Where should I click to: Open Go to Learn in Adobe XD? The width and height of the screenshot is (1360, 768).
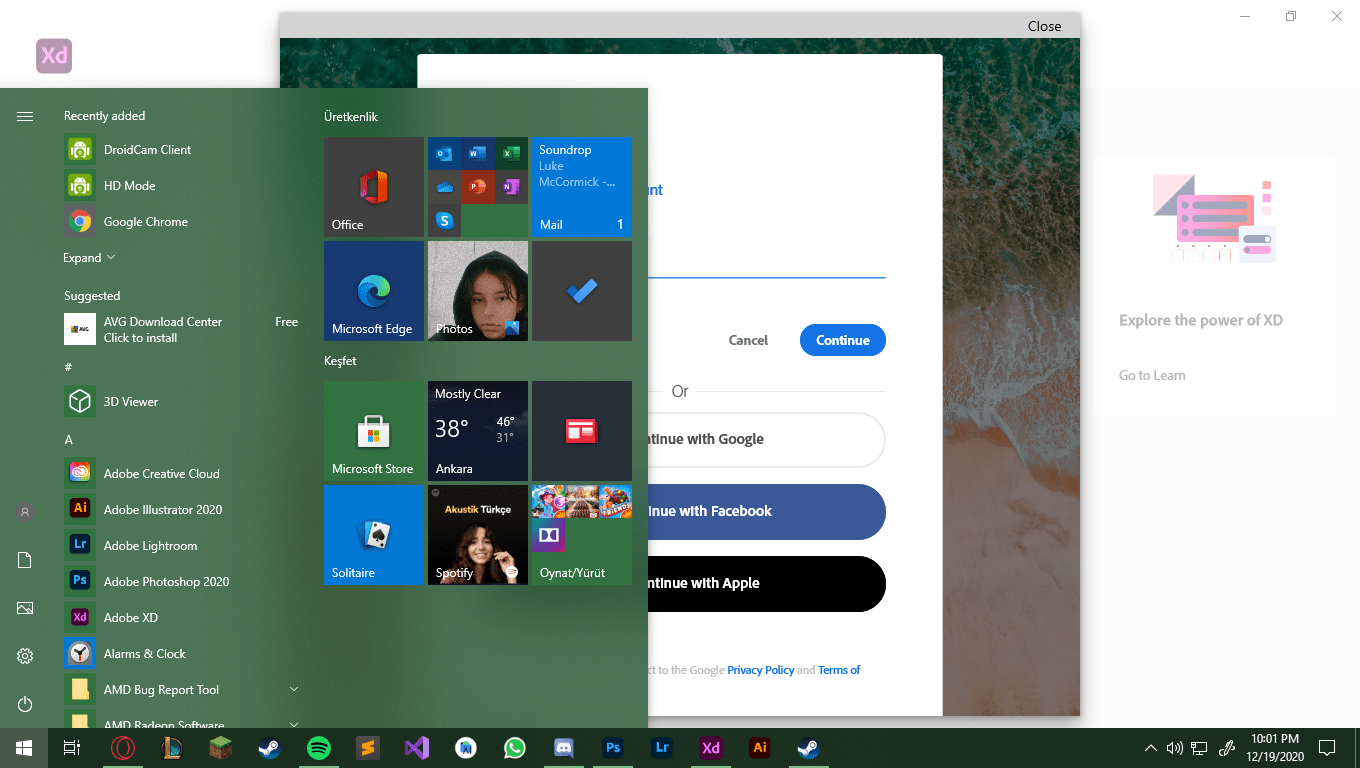click(x=1152, y=375)
